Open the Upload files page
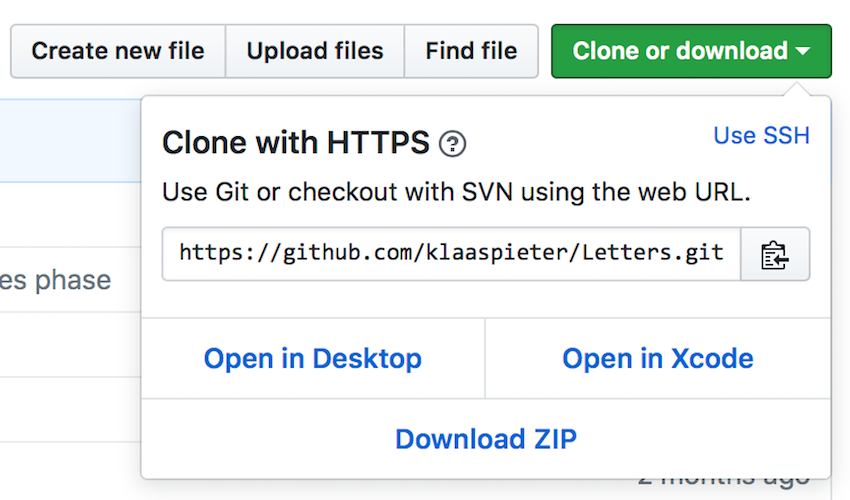The width and height of the screenshot is (850, 500). point(315,51)
